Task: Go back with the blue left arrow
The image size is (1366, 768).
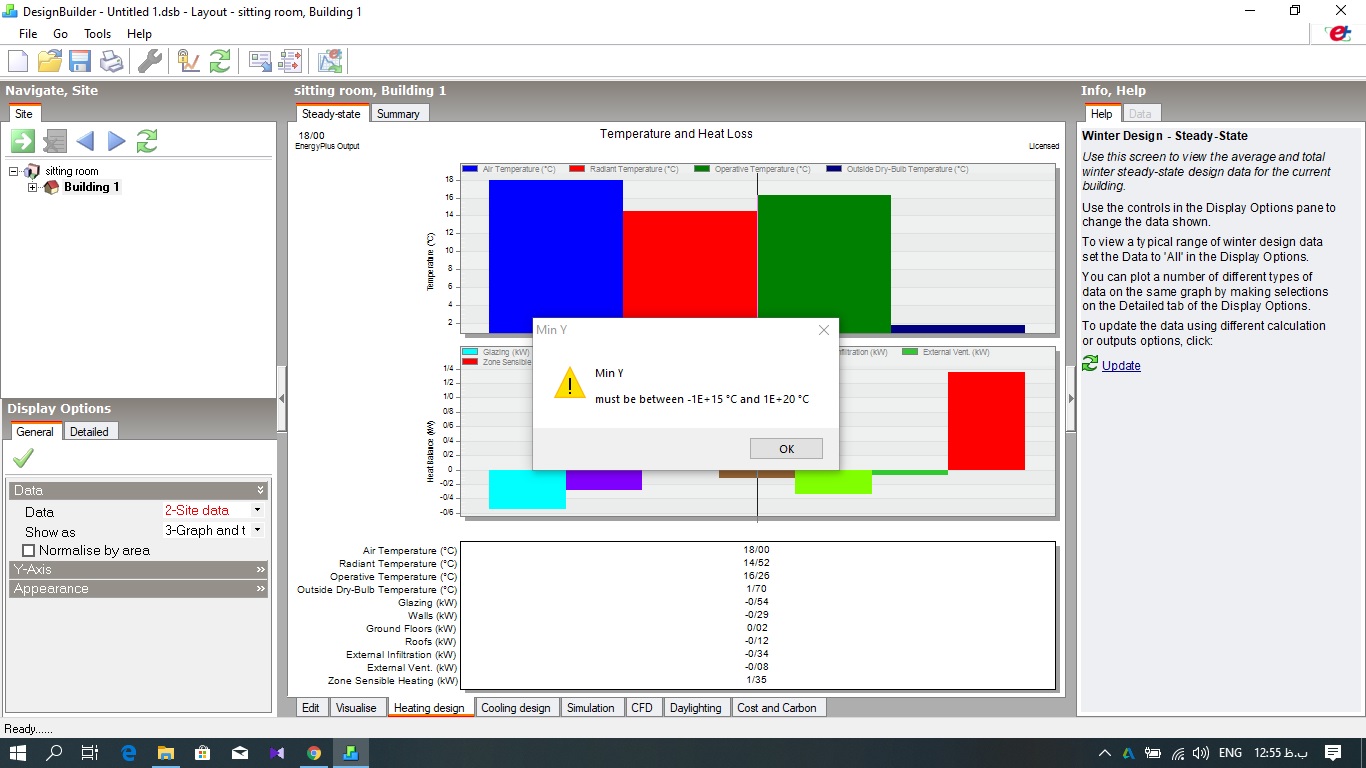Action: coord(85,141)
